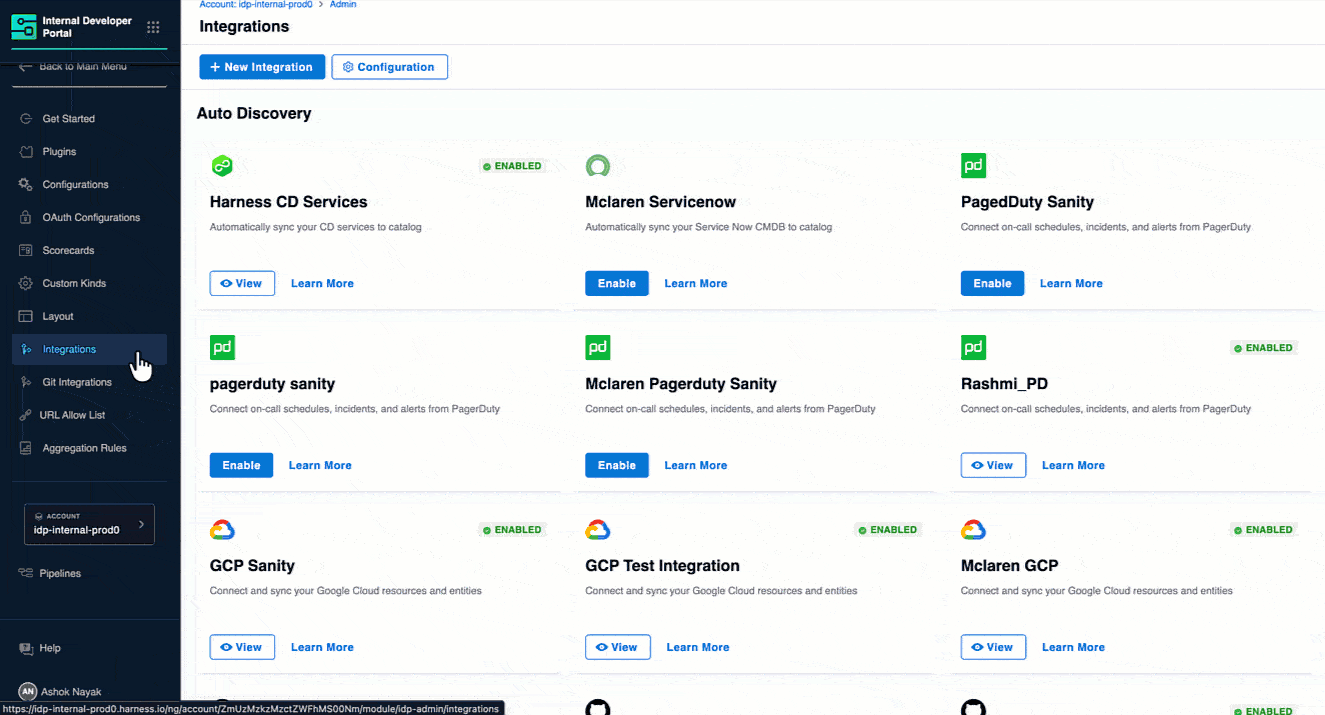Viewport: 1325px width, 715px height.
Task: Click Learn More under PagedDuty Sanity
Action: point(1070,283)
